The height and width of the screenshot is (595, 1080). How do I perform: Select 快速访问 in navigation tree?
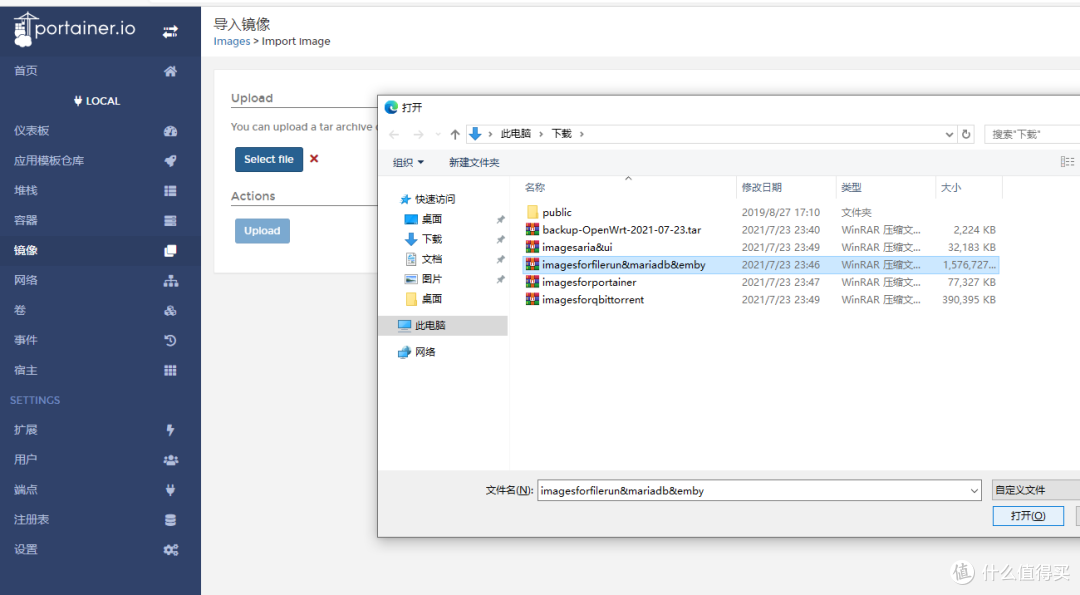pyautogui.click(x=428, y=199)
